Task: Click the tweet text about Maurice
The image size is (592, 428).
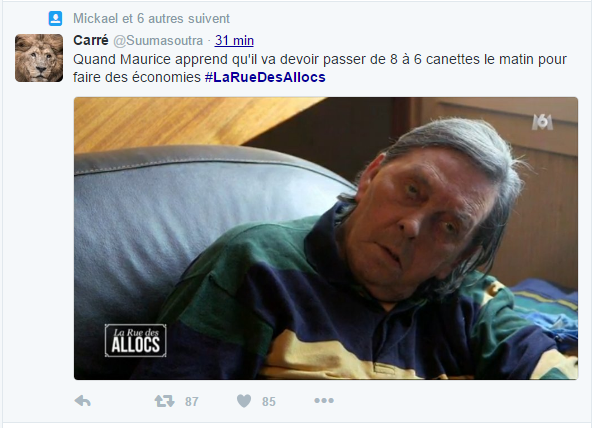Action: (320, 68)
